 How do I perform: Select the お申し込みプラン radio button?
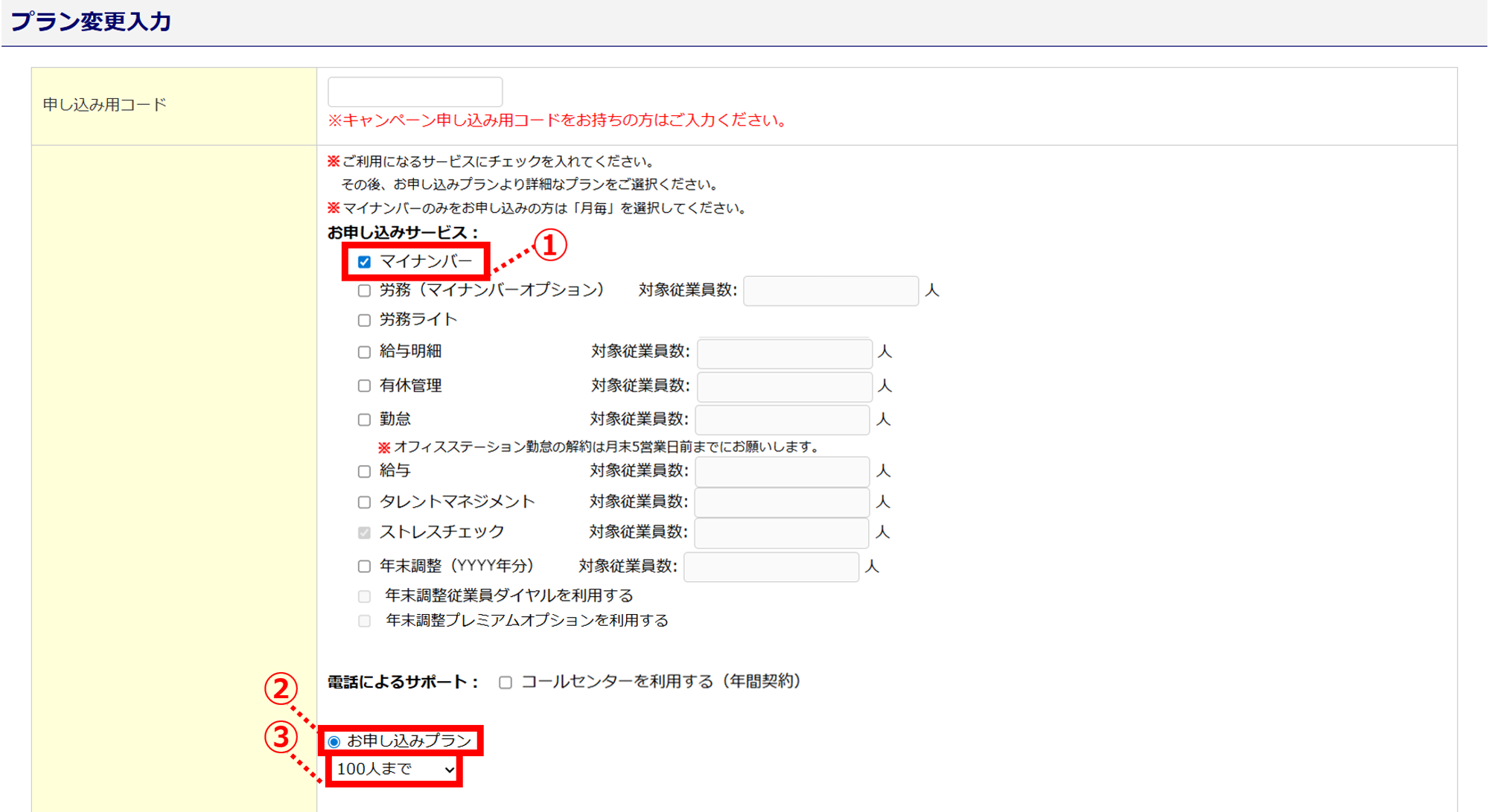click(x=334, y=741)
